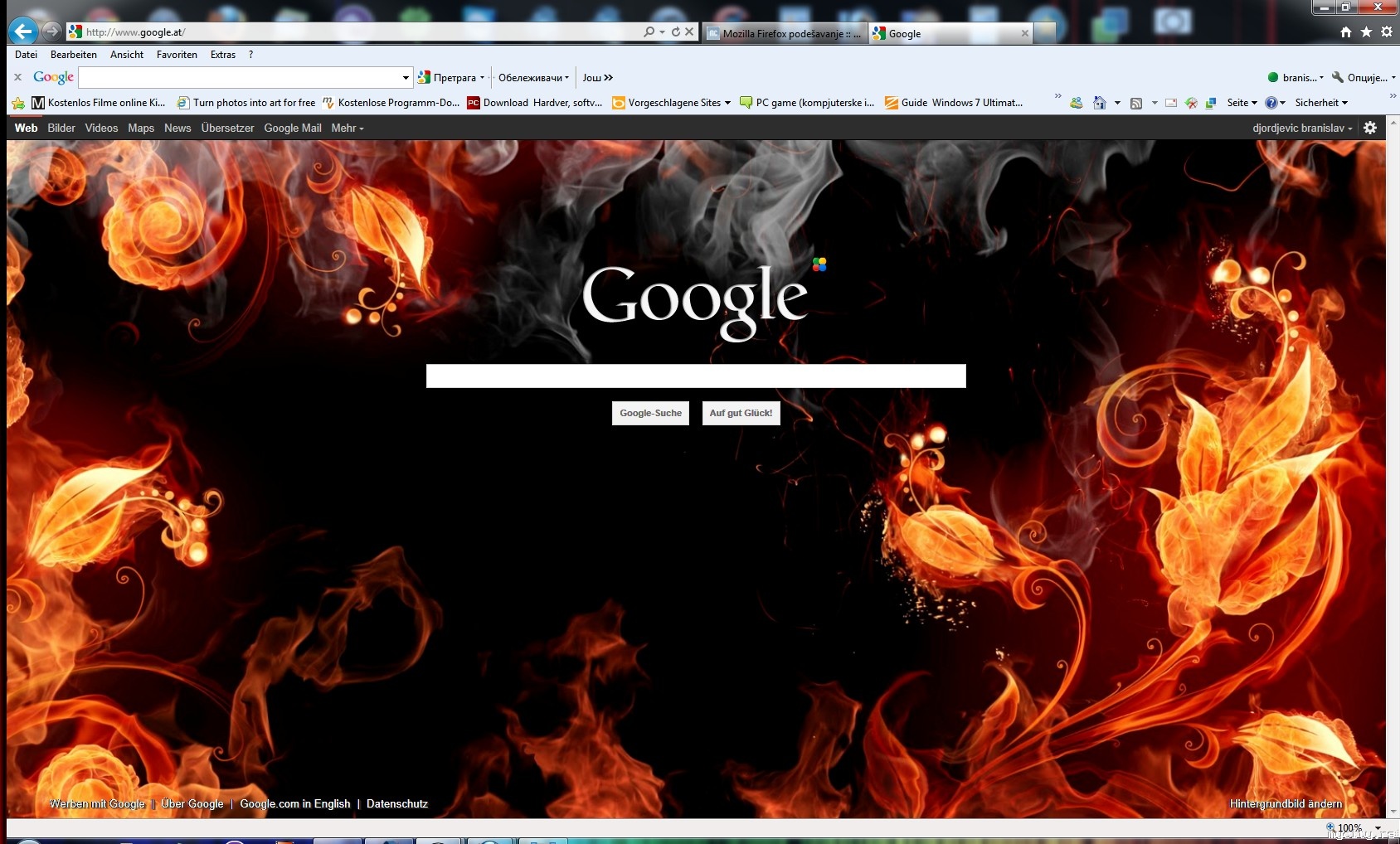Open Google options gear in black bar
The height and width of the screenshot is (844, 1400).
[1370, 128]
